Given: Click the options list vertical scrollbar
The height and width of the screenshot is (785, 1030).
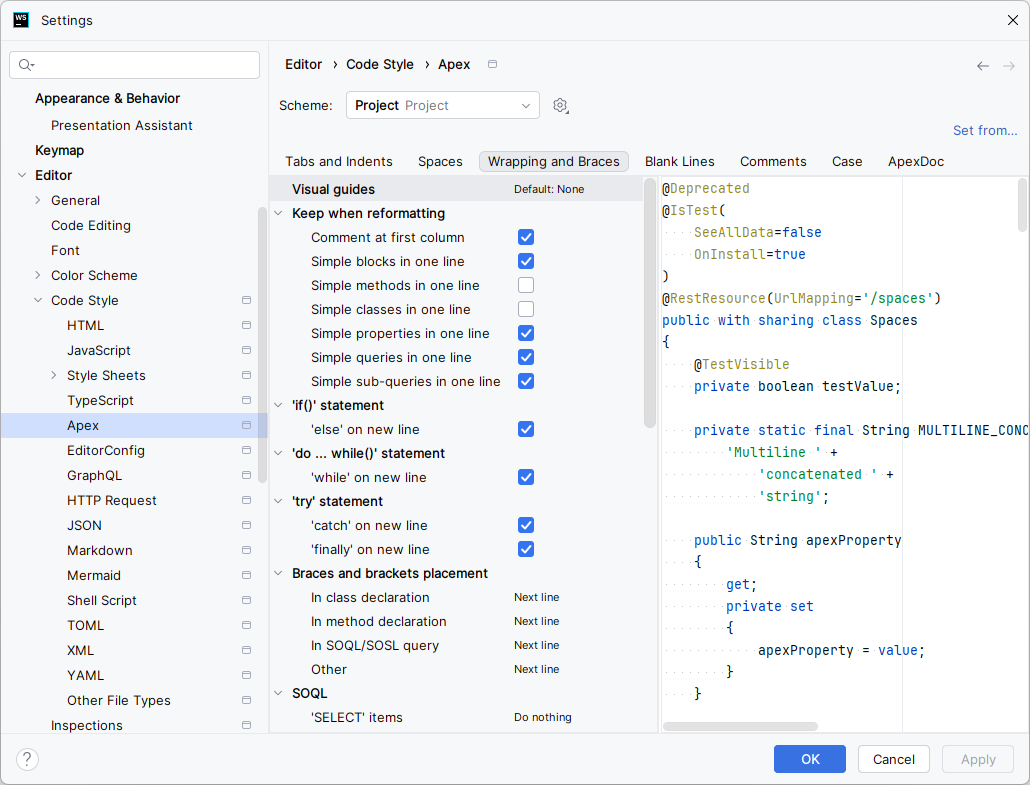Looking at the screenshot, I should coord(650,303).
